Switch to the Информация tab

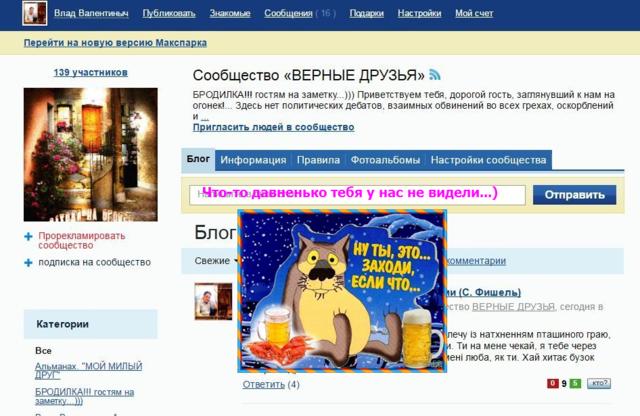point(253,160)
